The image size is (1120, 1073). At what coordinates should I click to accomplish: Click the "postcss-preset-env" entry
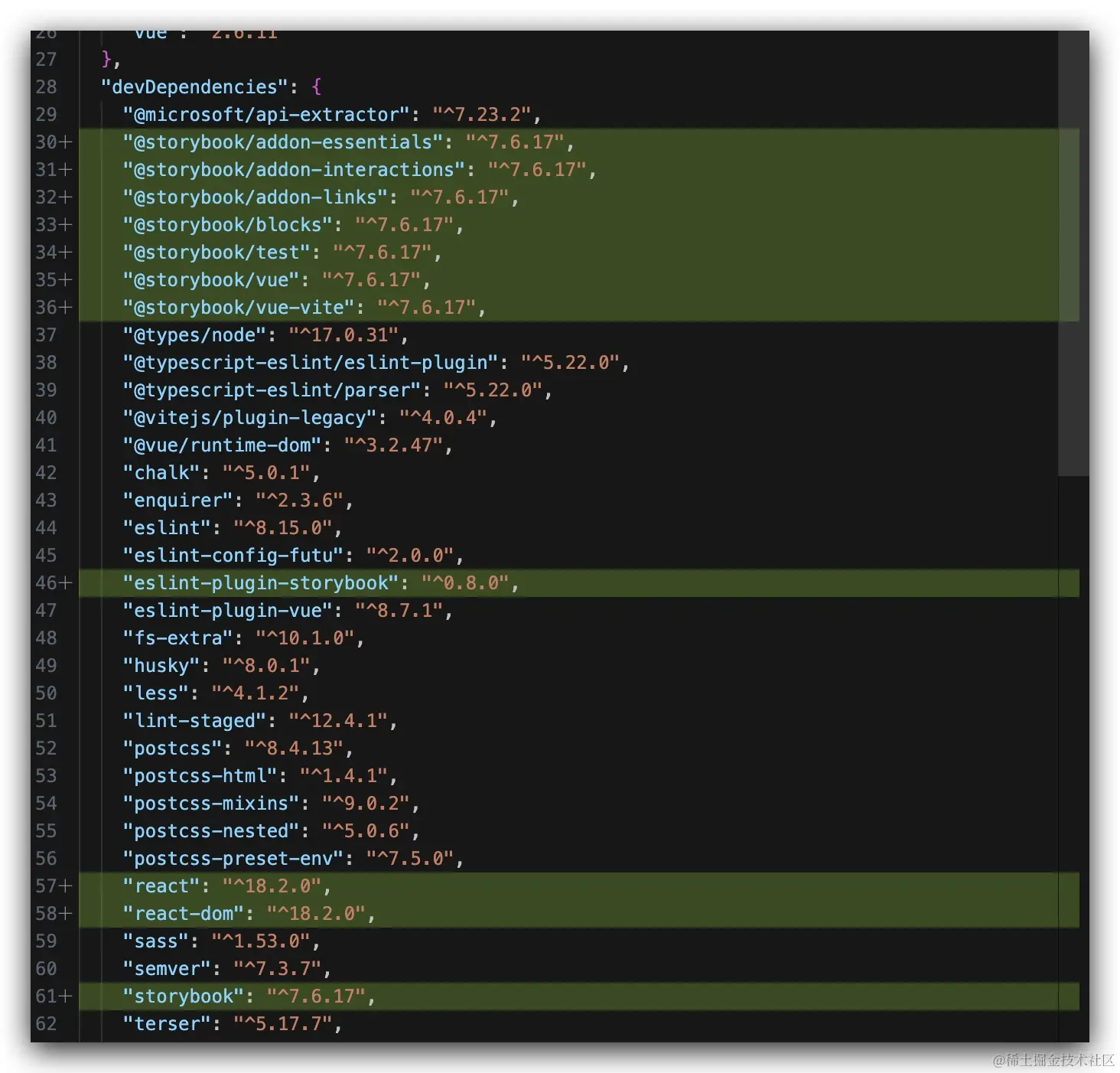tap(293, 859)
